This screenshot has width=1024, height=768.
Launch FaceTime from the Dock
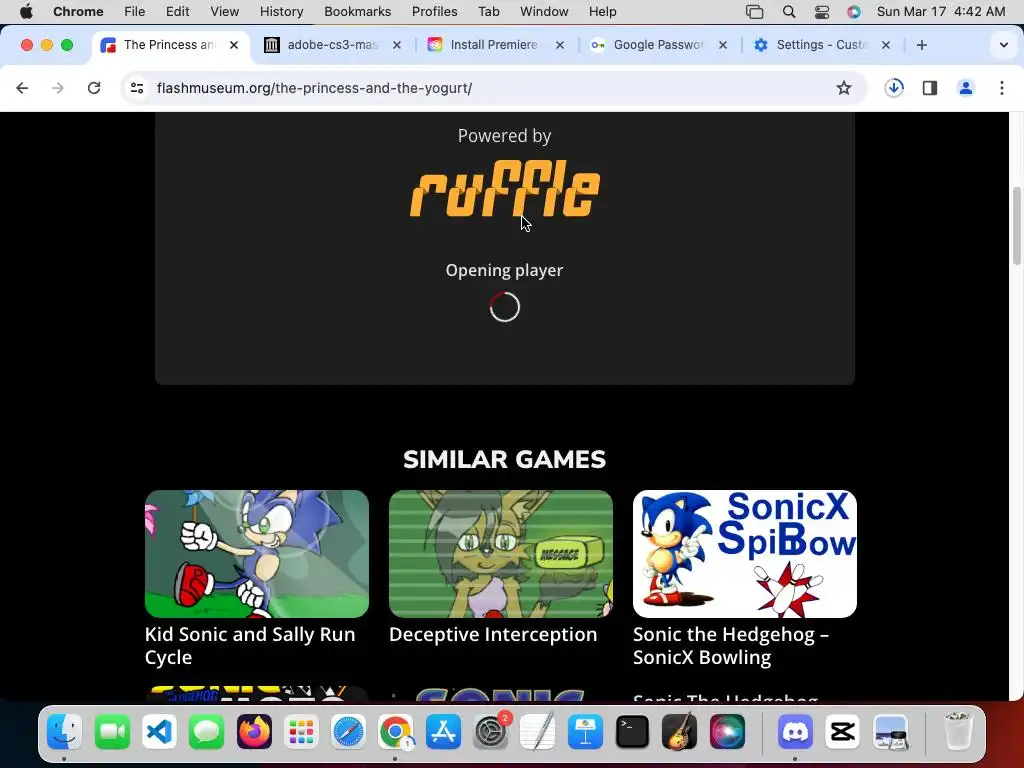point(112,732)
